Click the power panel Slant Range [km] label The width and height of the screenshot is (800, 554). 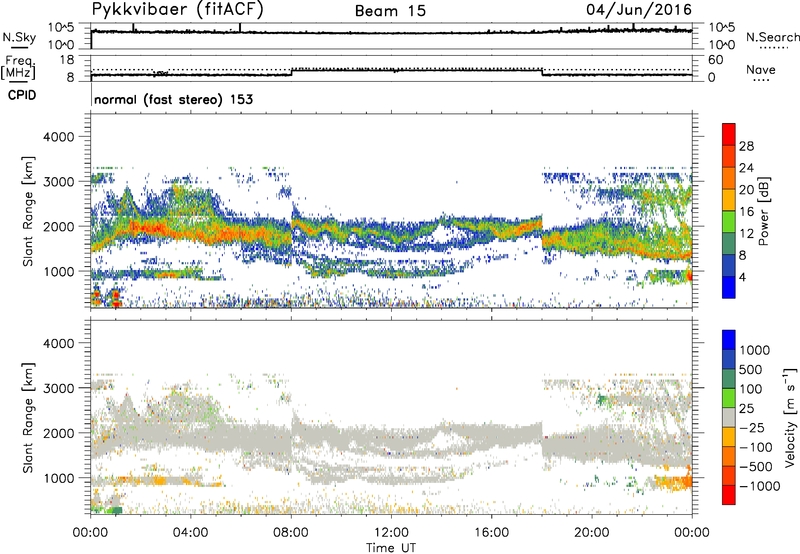28,211
